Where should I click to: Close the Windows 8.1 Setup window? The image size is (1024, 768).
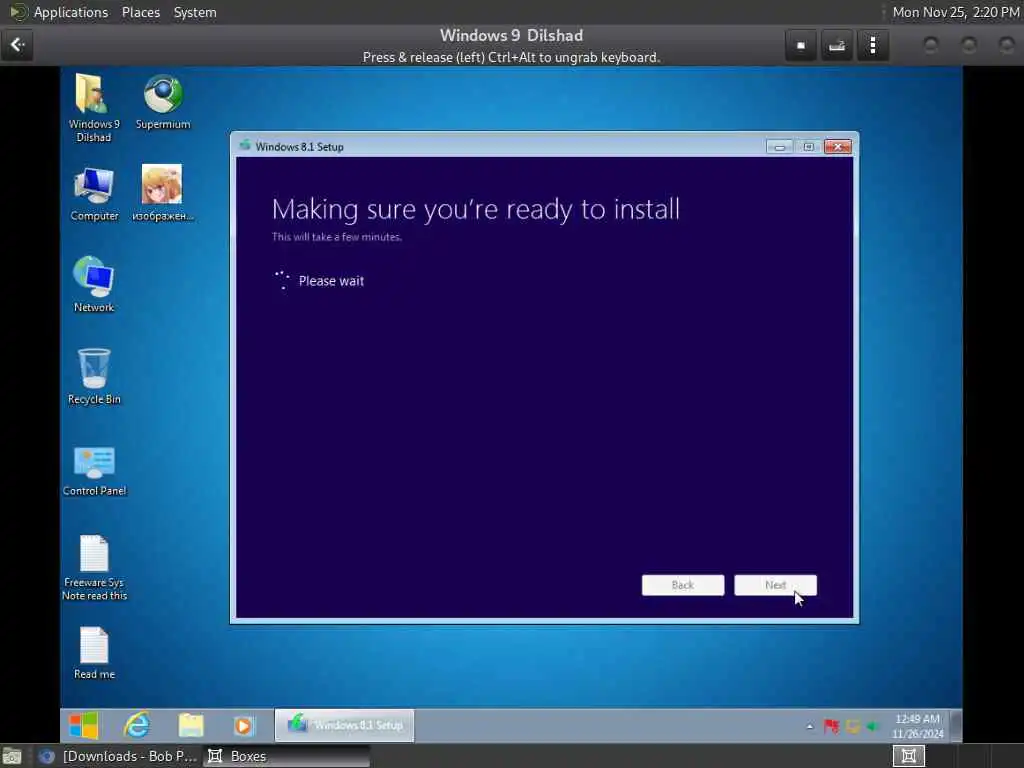click(x=838, y=147)
